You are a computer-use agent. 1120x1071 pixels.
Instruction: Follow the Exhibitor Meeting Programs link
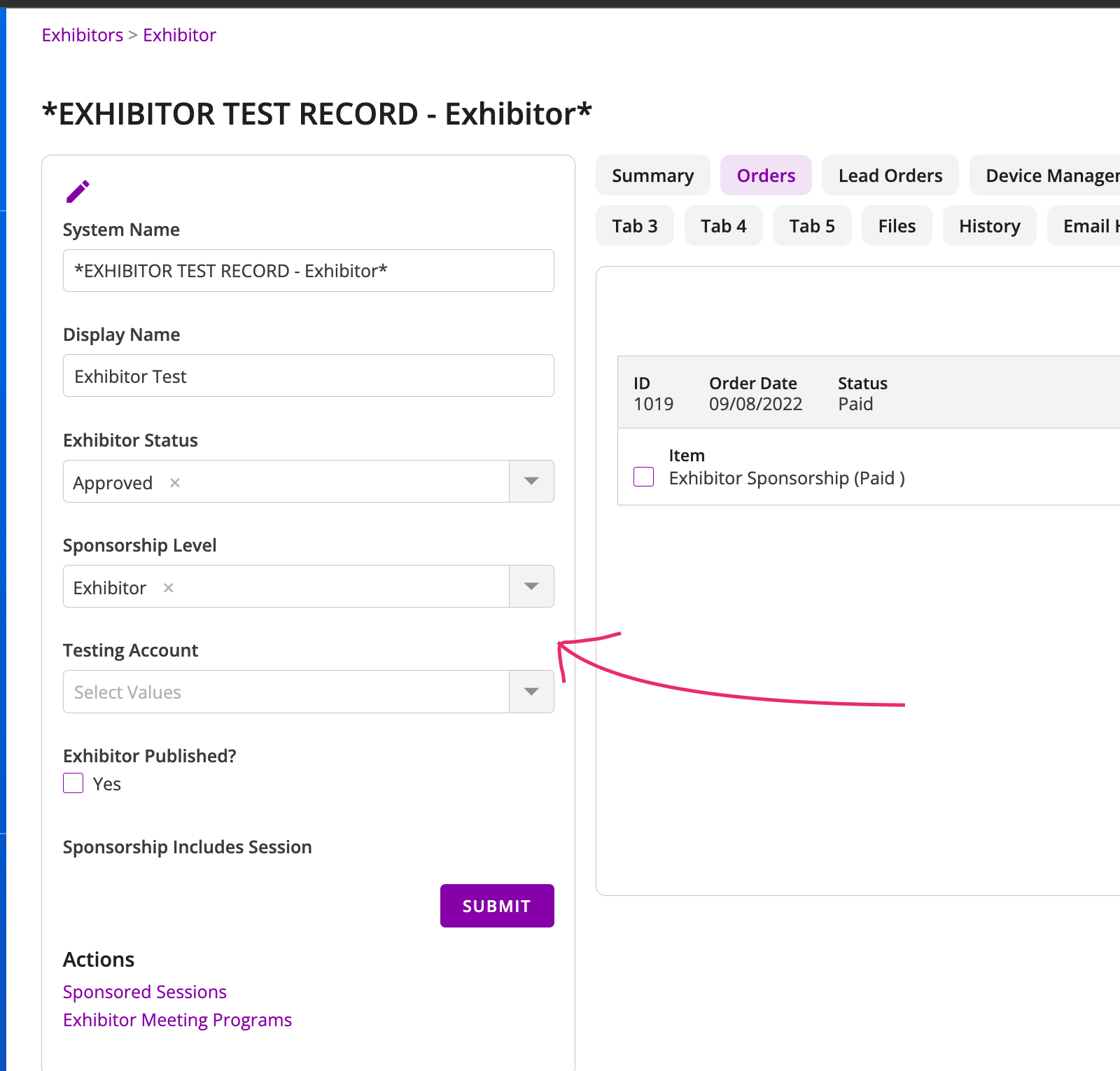tap(177, 1020)
